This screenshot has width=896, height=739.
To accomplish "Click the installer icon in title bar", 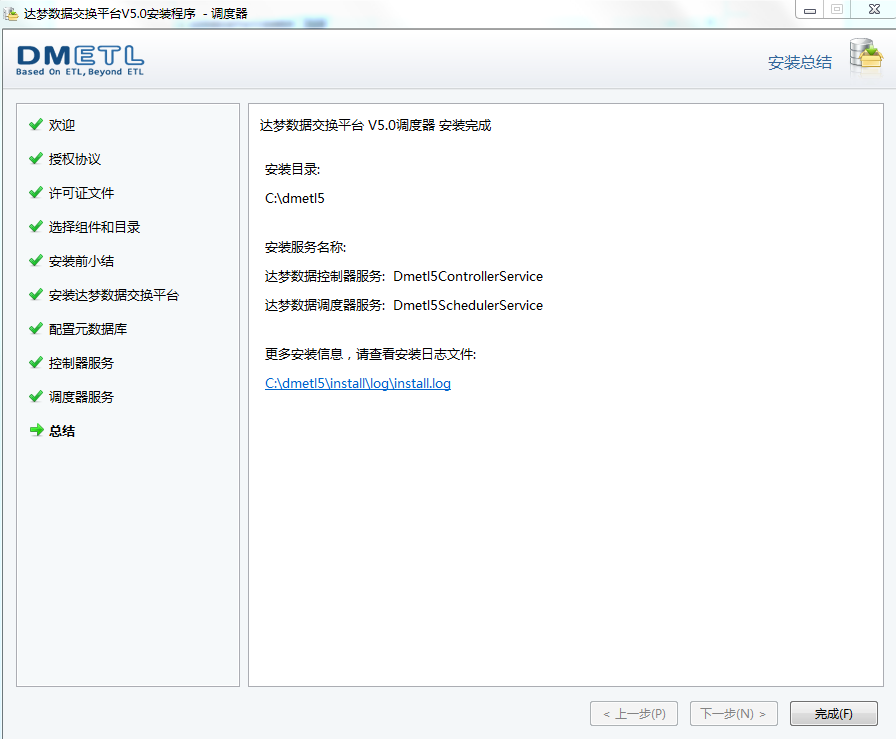I will pyautogui.click(x=11, y=13).
